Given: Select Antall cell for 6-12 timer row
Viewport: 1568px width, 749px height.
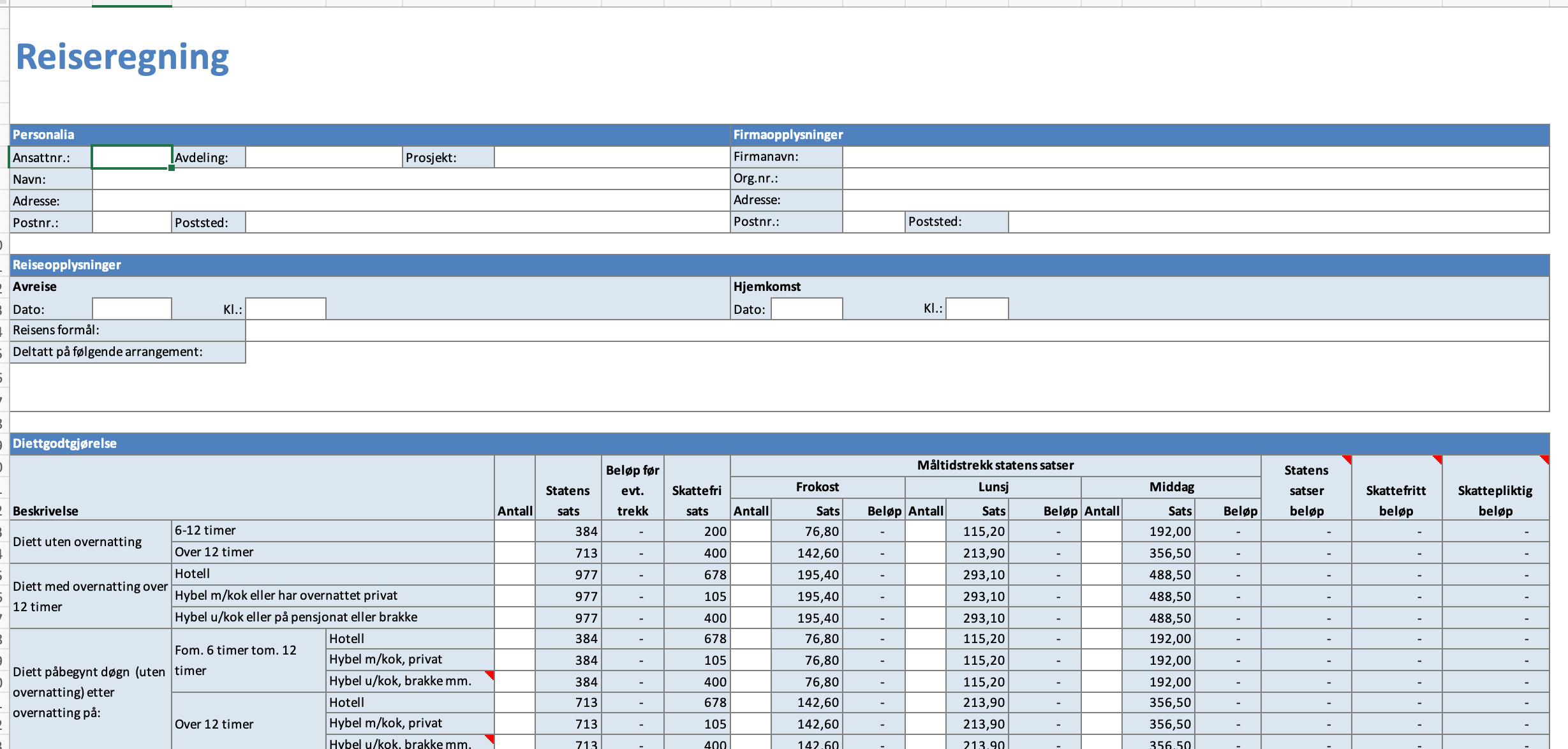Looking at the screenshot, I should [514, 531].
